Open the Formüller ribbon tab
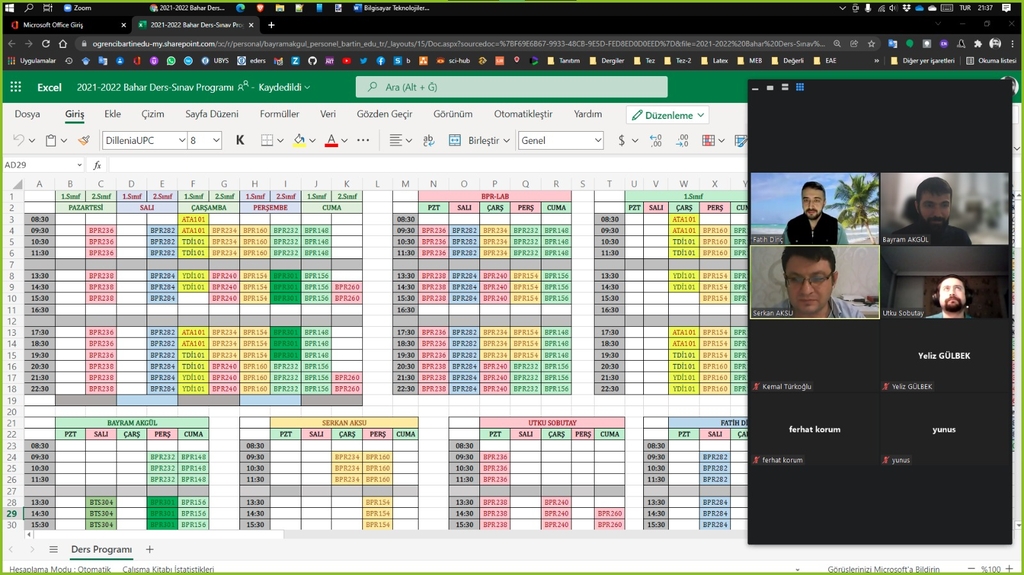 tap(279, 114)
